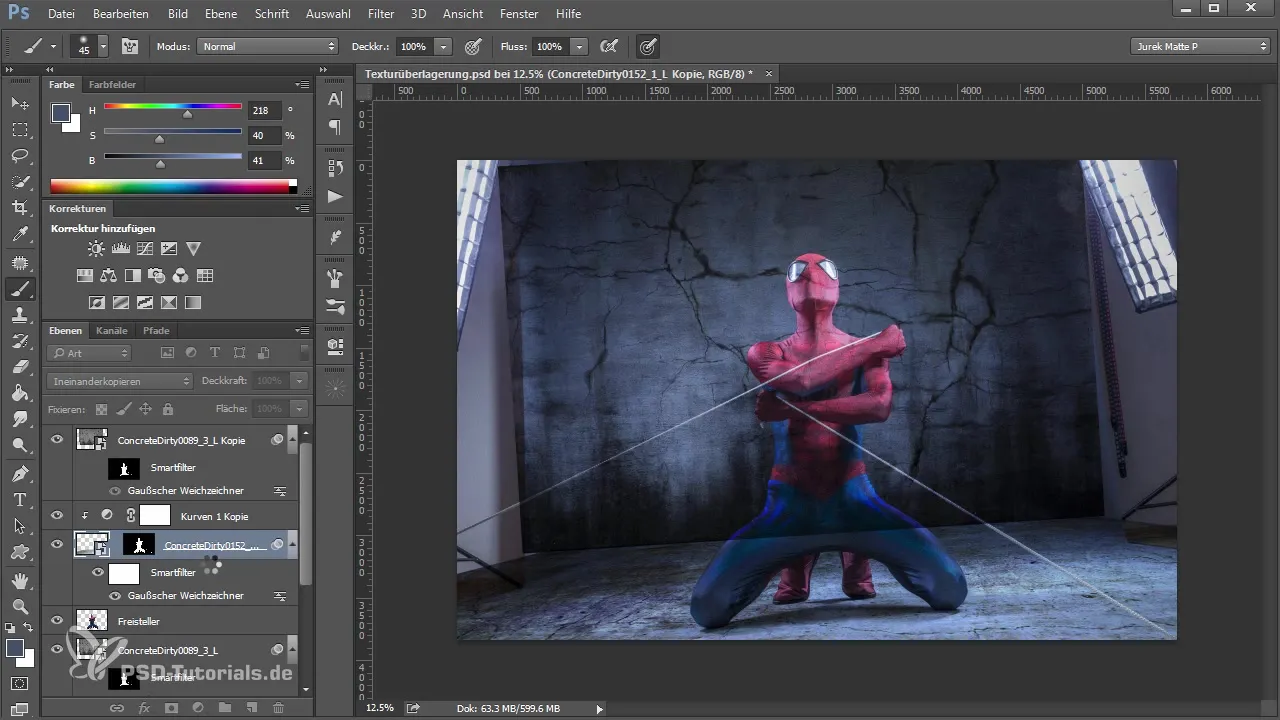Select the Move tool
1280x720 pixels.
click(x=20, y=104)
